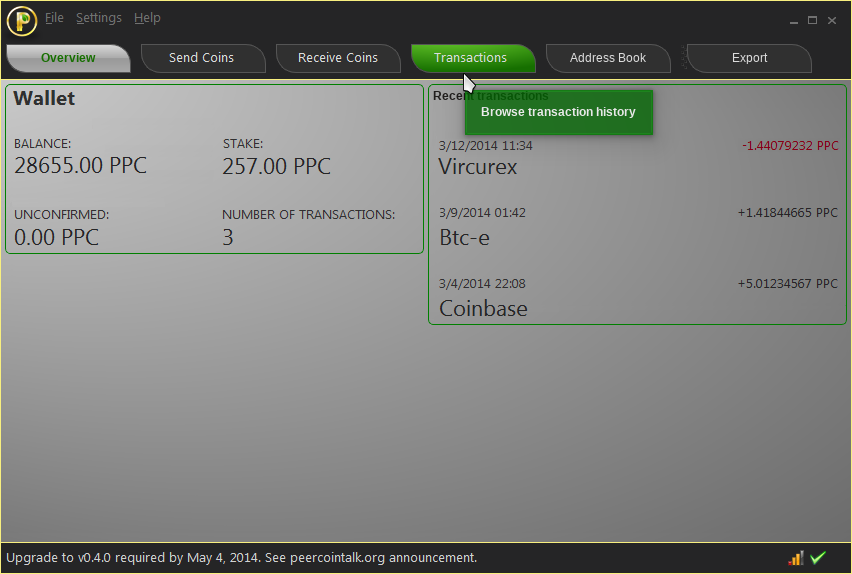
Task: Click the 257.00 PPC stake value
Action: pyautogui.click(x=276, y=166)
